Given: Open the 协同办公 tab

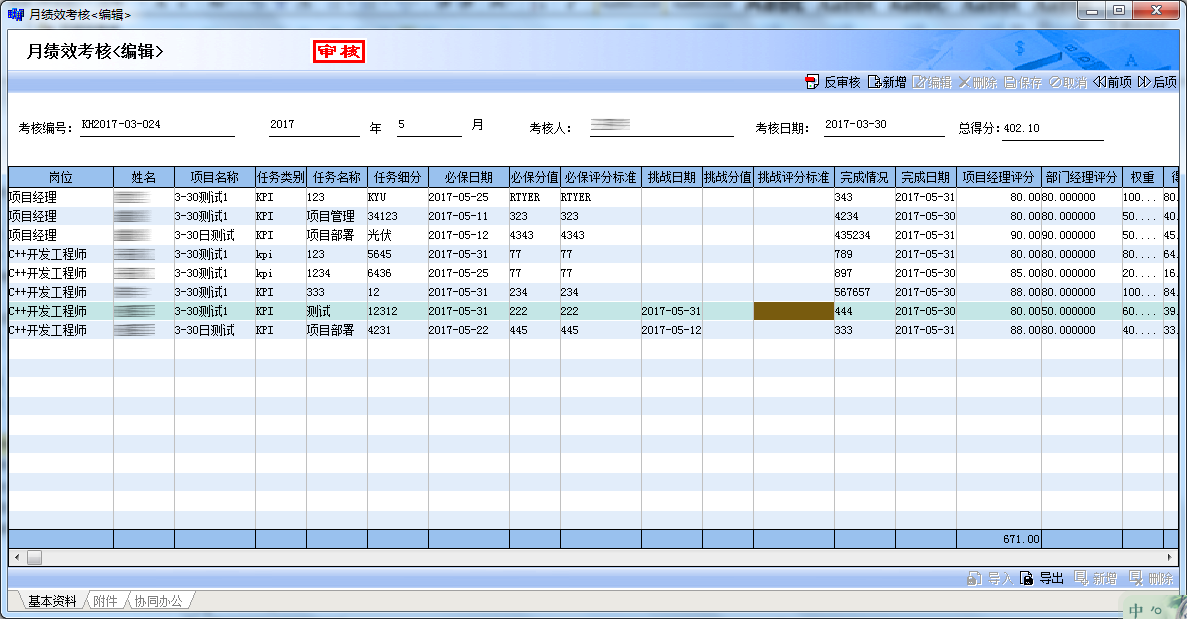Looking at the screenshot, I should point(158,601).
